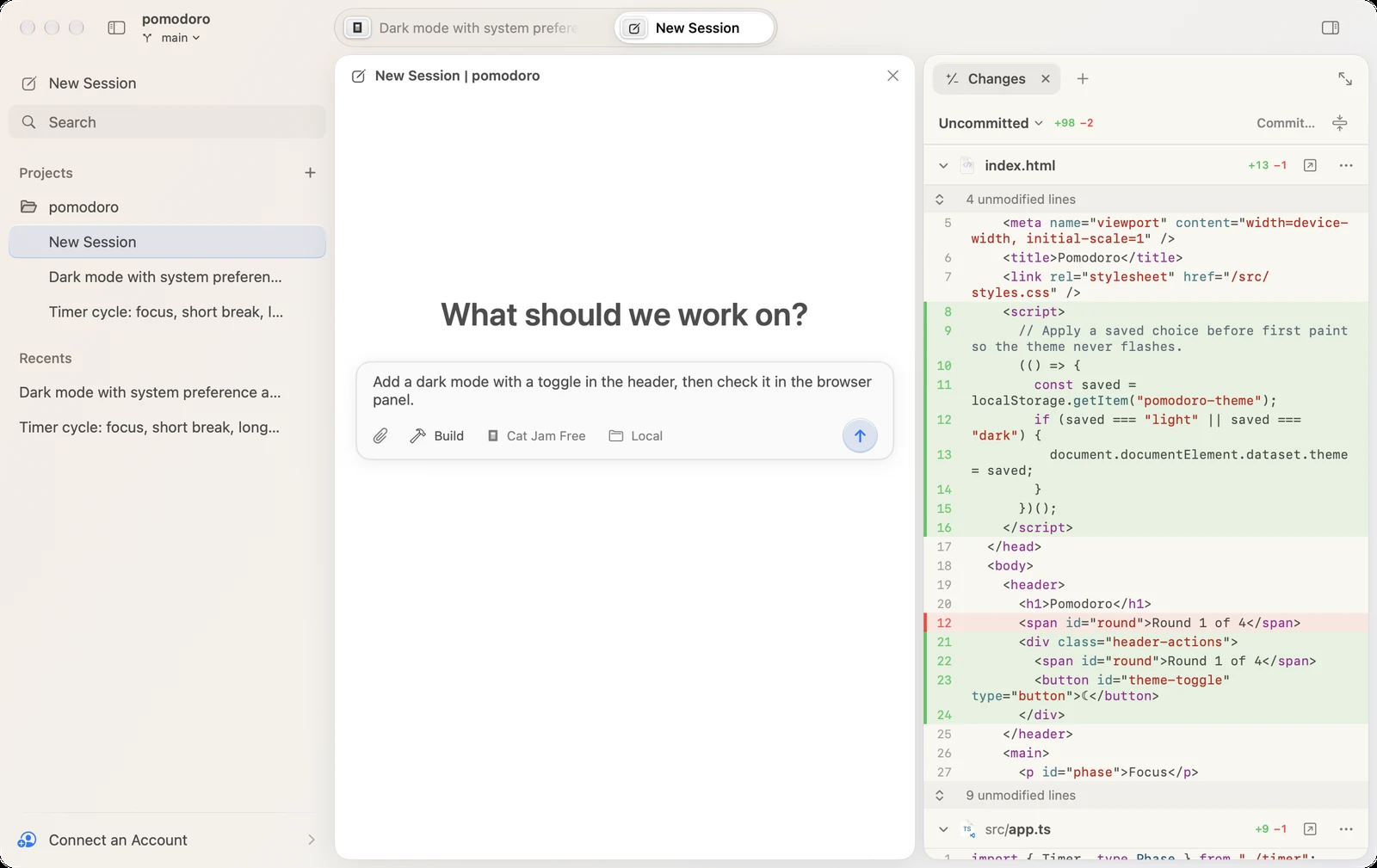This screenshot has width=1377, height=868.
Task: Open more options for src/app.ts
Action: pyautogui.click(x=1346, y=829)
